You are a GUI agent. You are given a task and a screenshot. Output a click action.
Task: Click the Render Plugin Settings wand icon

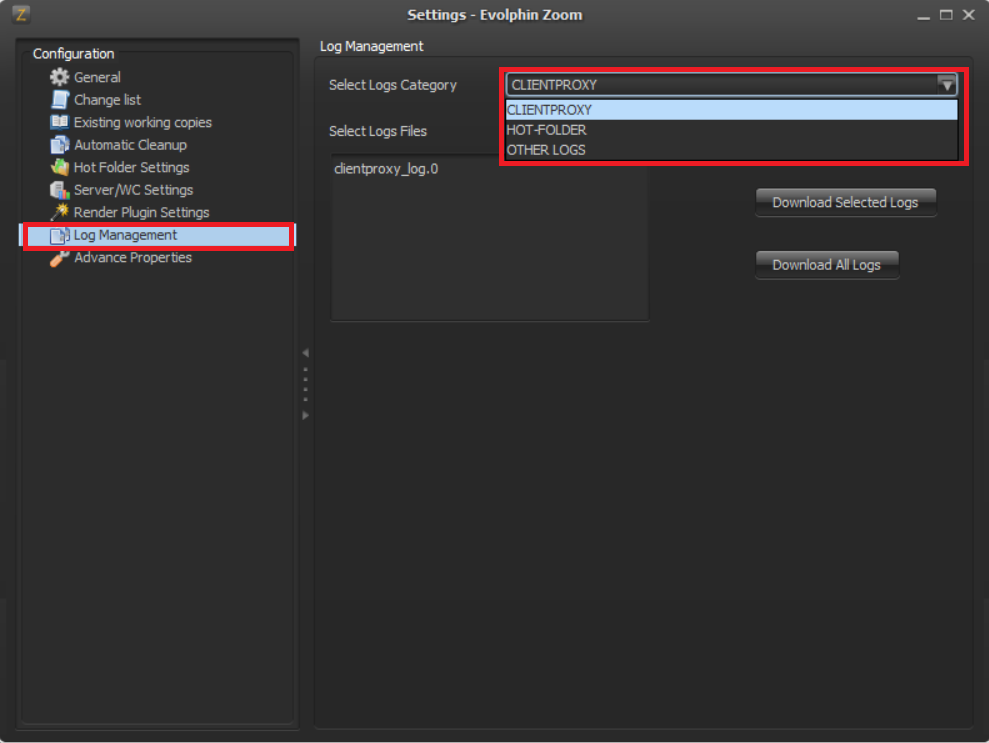click(59, 212)
